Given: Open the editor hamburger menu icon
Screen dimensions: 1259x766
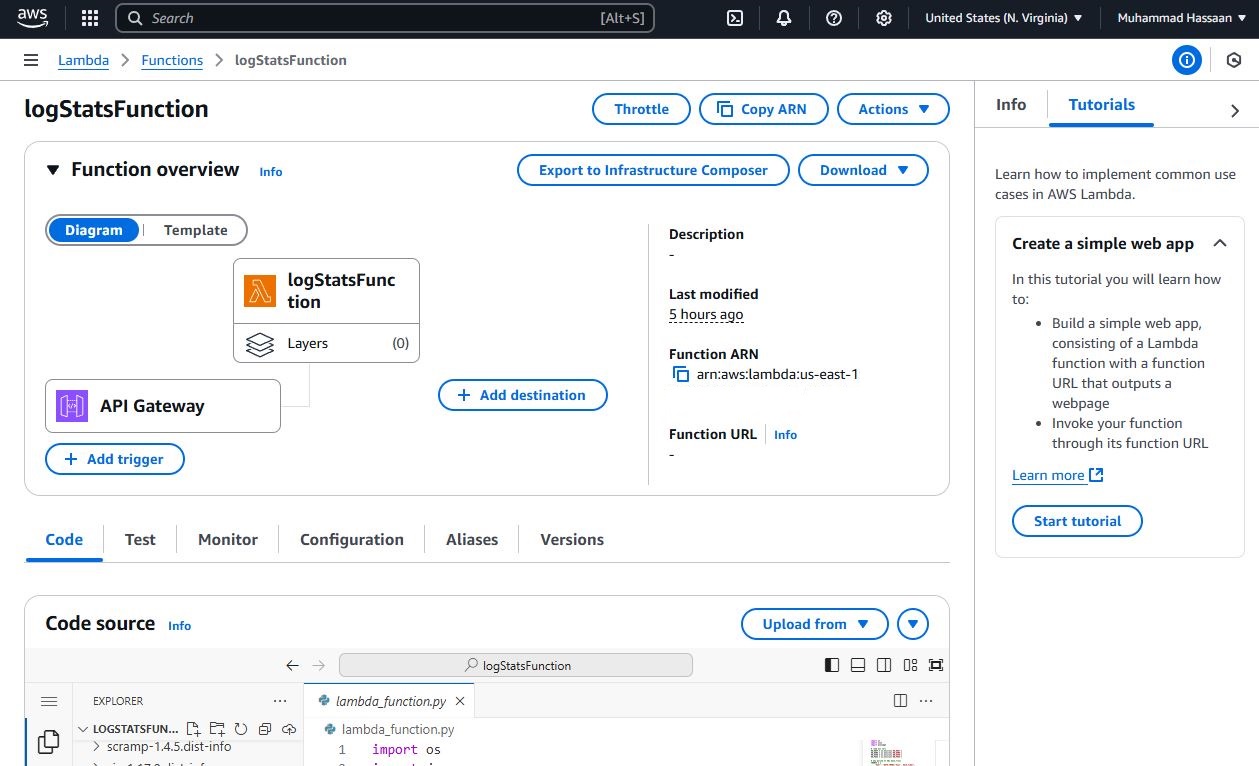Looking at the screenshot, I should coord(49,701).
